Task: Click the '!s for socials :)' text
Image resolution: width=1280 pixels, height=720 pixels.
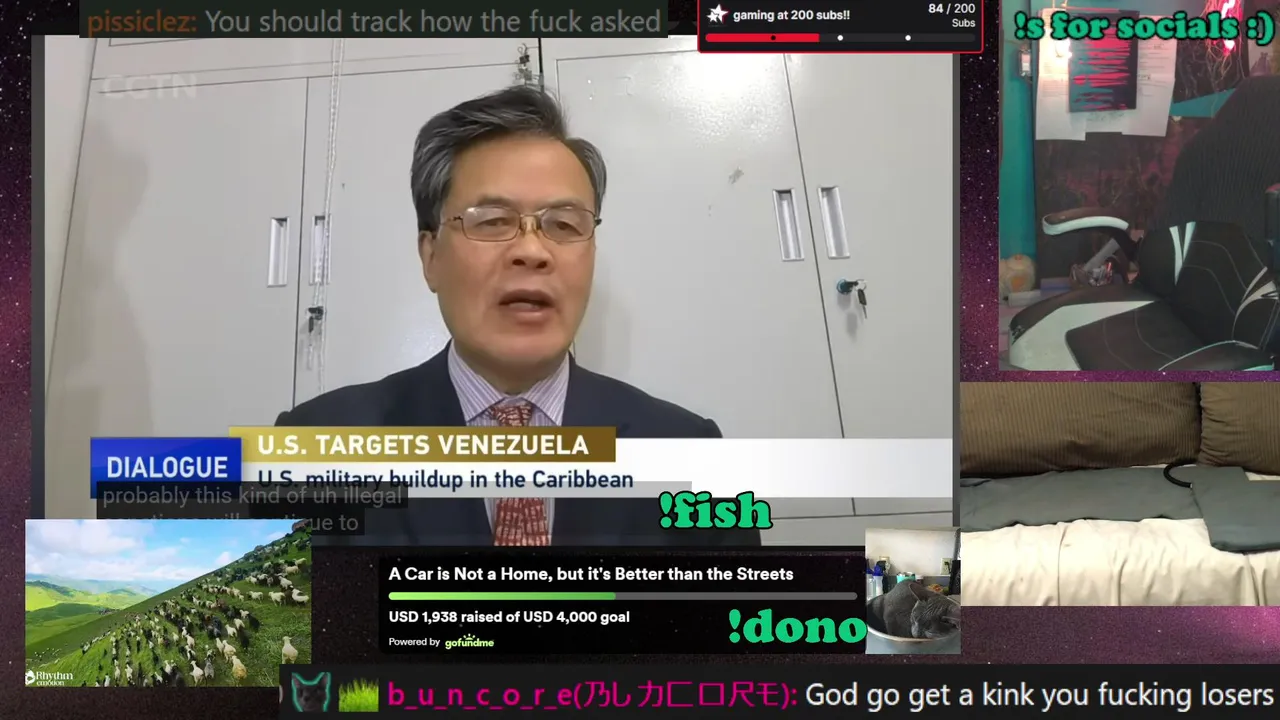Action: [x=1143, y=27]
